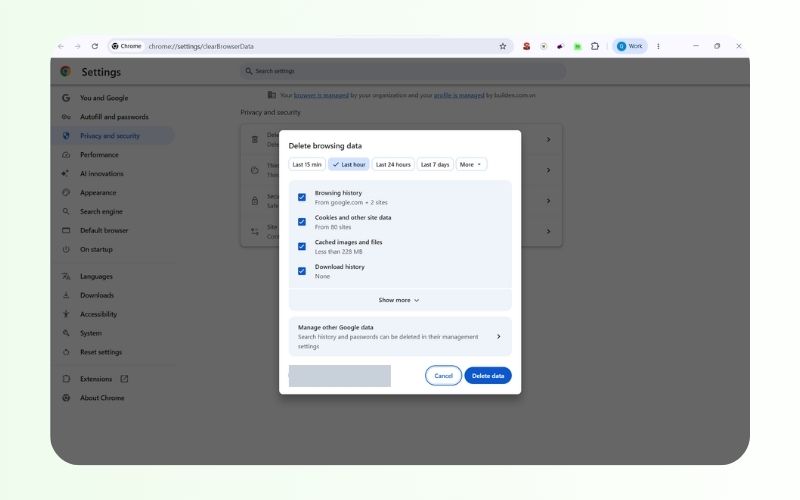This screenshot has height=500, width=800.
Task: Click the browser is managed link
Action: (321, 95)
